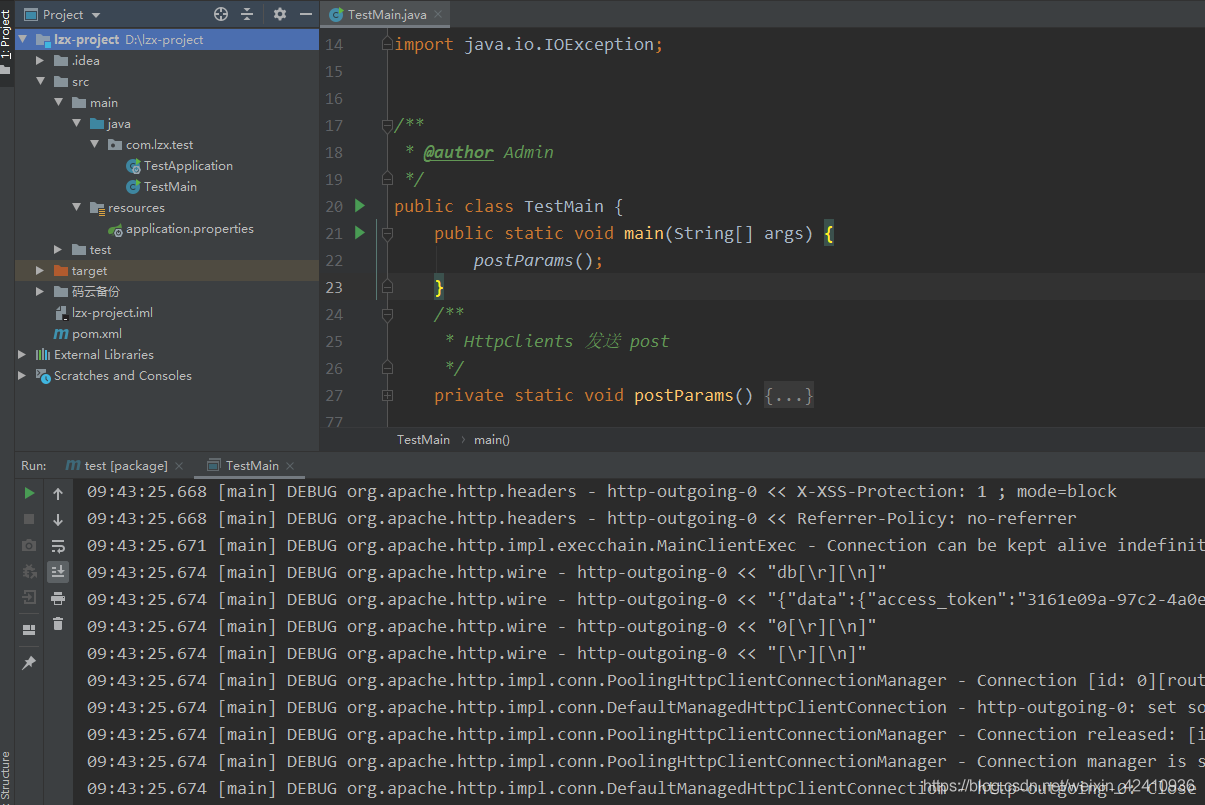The image size is (1205, 805).
Task: Pin the TestMain run tab
Action: [x=29, y=662]
